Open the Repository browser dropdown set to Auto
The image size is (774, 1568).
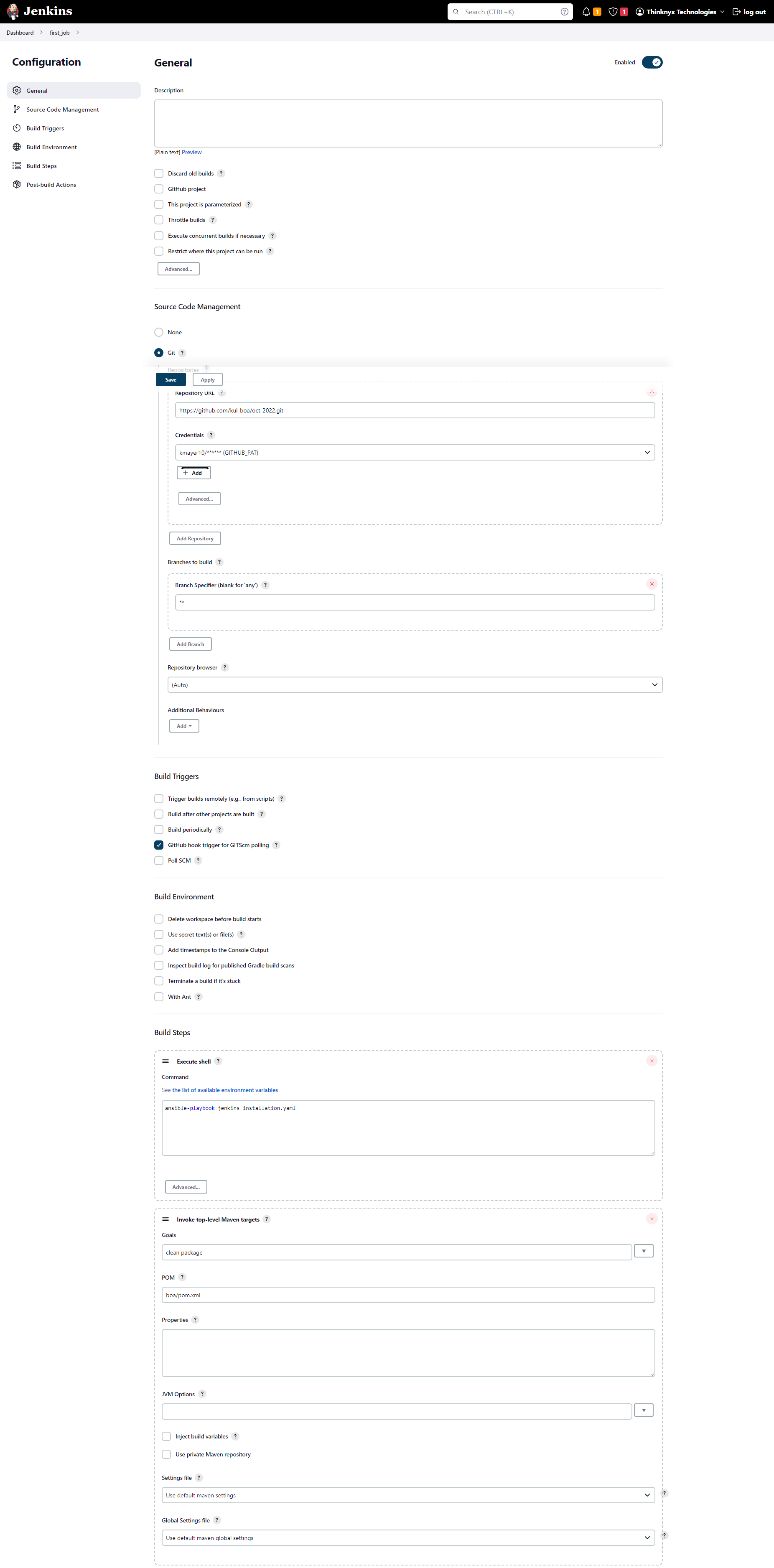click(415, 684)
